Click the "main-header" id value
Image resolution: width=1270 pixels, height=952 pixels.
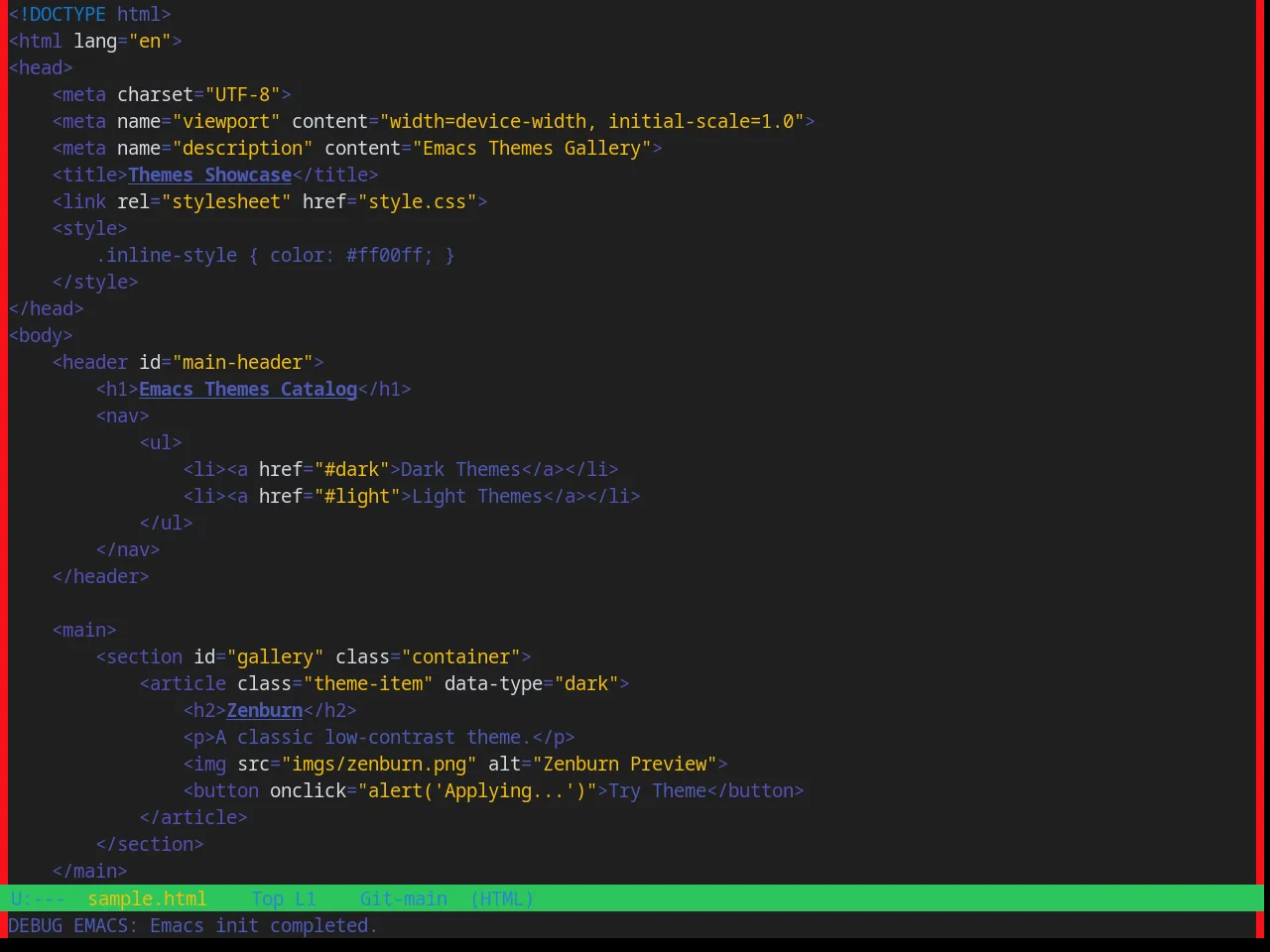pyautogui.click(x=242, y=362)
